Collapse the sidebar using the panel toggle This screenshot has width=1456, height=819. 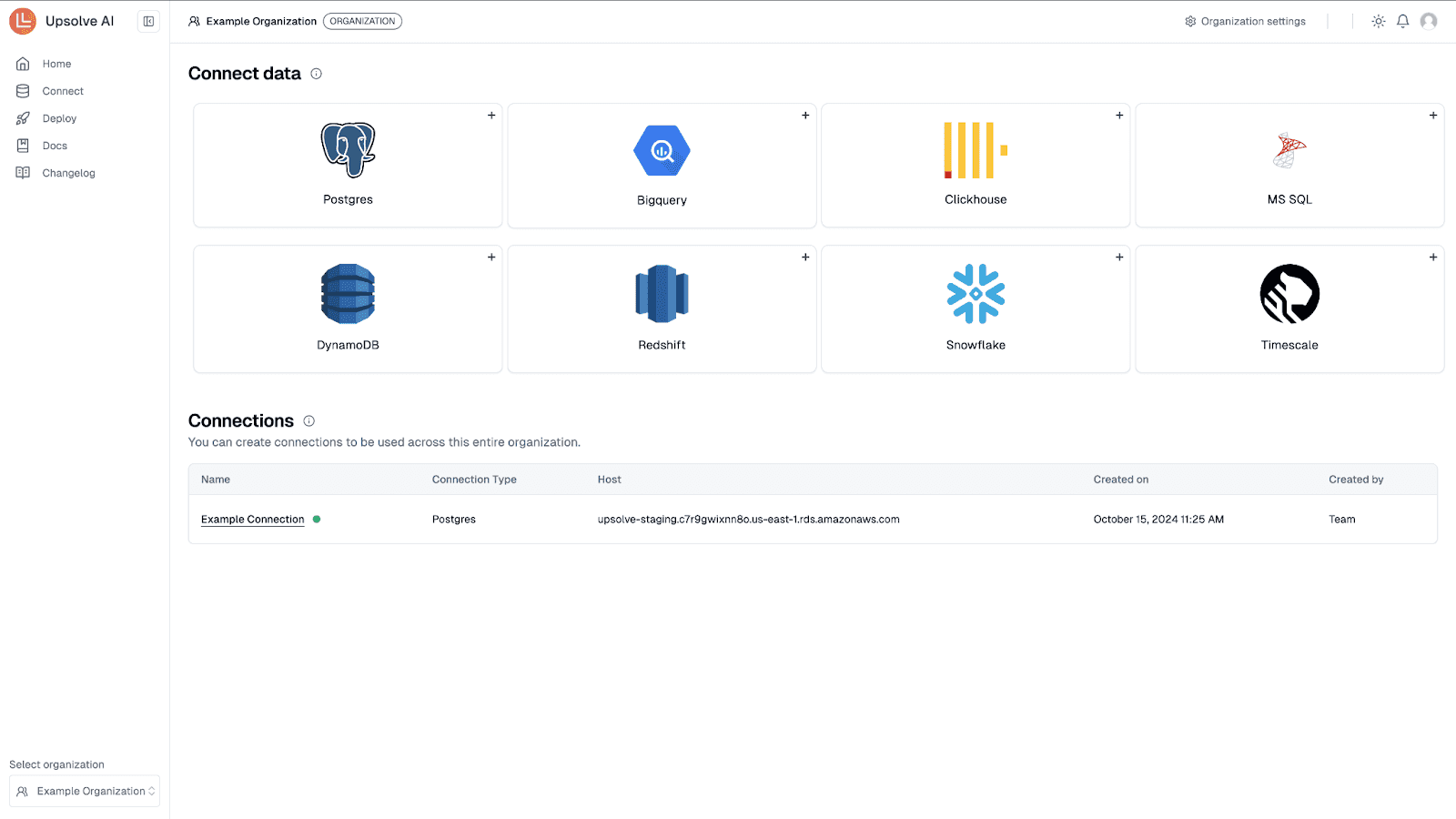[148, 21]
